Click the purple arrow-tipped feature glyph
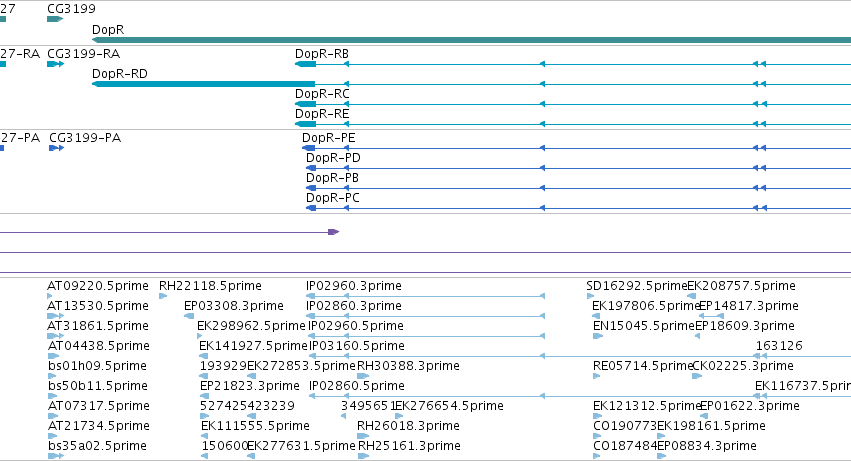851x461 pixels. click(334, 232)
